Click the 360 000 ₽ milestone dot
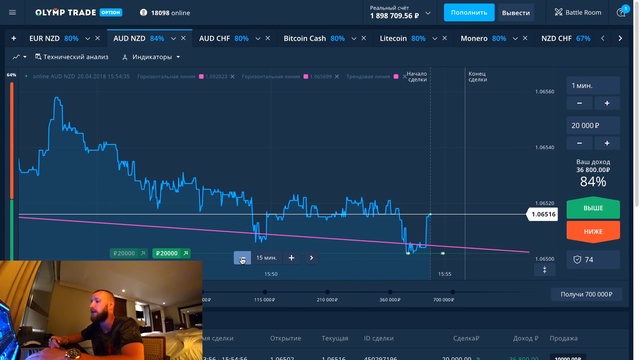The width and height of the screenshot is (640, 360). [390, 292]
